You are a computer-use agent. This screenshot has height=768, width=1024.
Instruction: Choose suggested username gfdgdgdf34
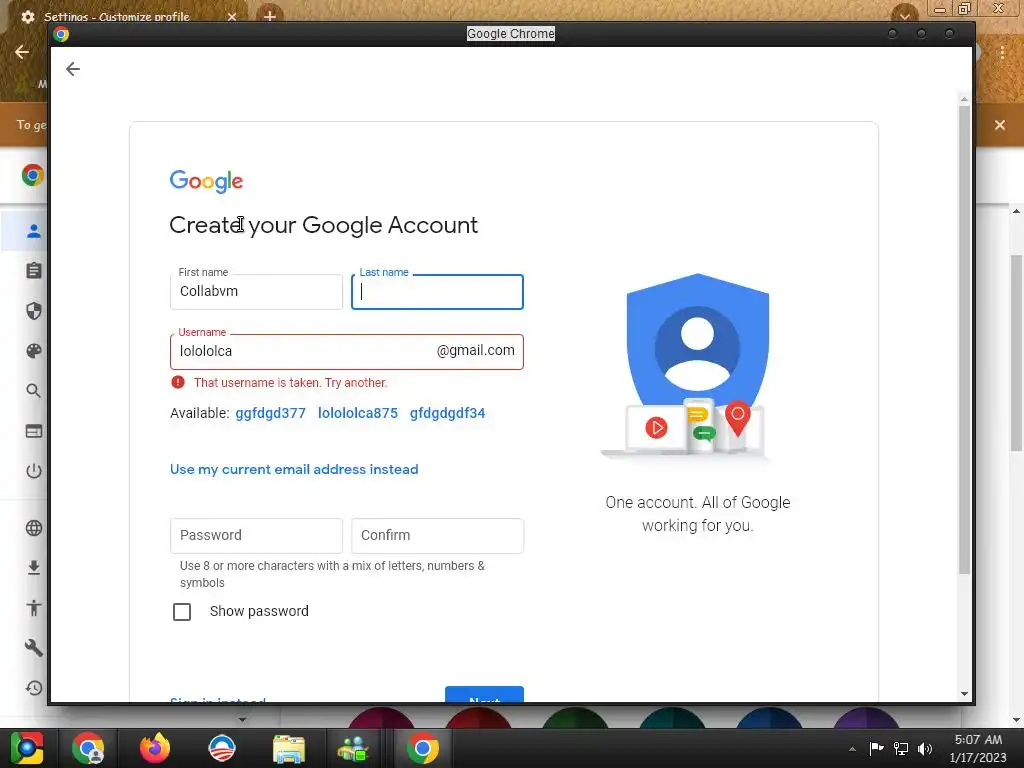point(447,413)
